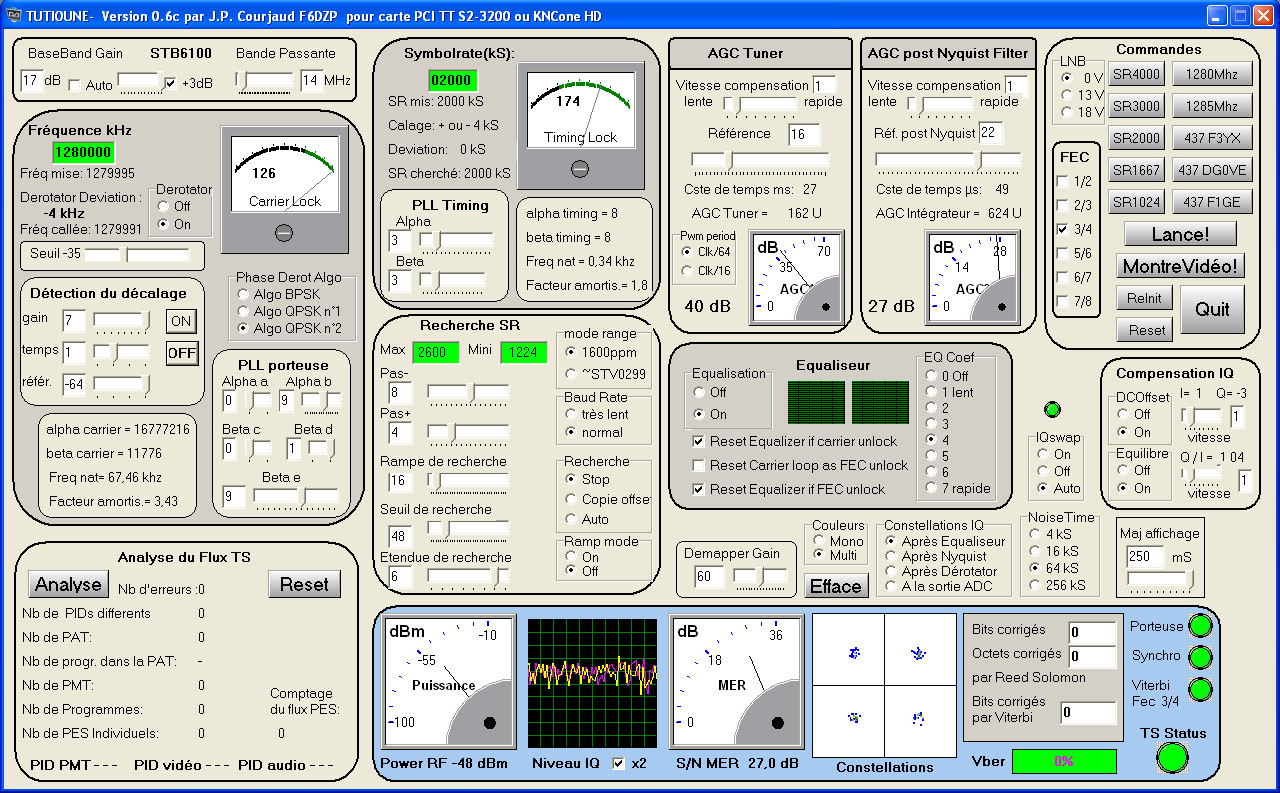Toggle the +3dB BaseBand Gain checkbox
1280x793 pixels.
(x=170, y=84)
